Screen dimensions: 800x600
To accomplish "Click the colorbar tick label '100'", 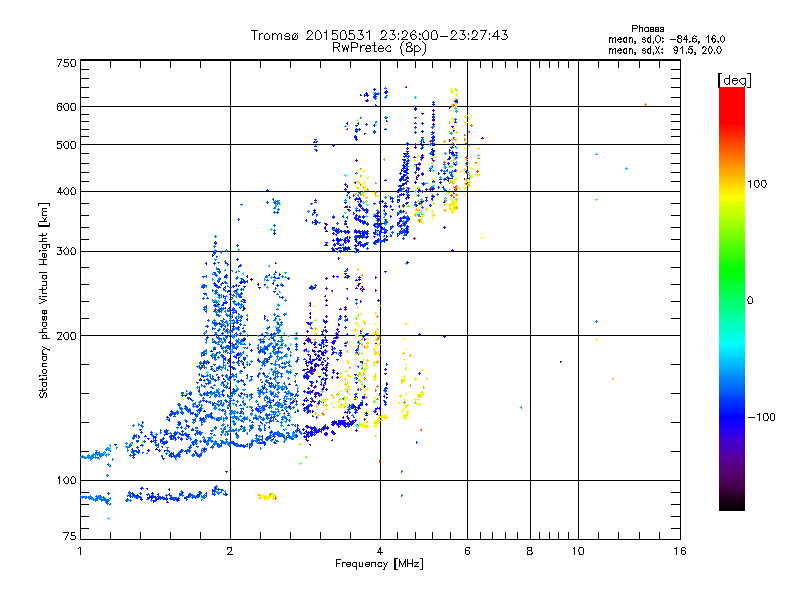I will (x=757, y=184).
